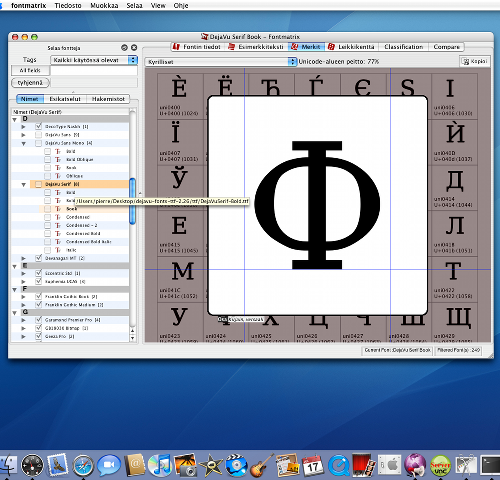Viewport: 500px width, 480px height.
Task: Launch iTunes from the Dock
Action: (160, 465)
